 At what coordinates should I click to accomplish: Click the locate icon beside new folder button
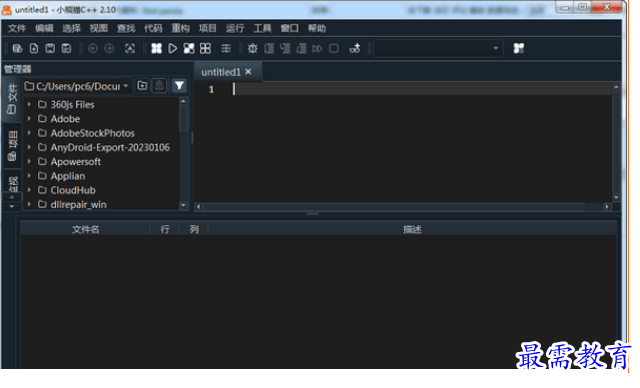click(159, 86)
